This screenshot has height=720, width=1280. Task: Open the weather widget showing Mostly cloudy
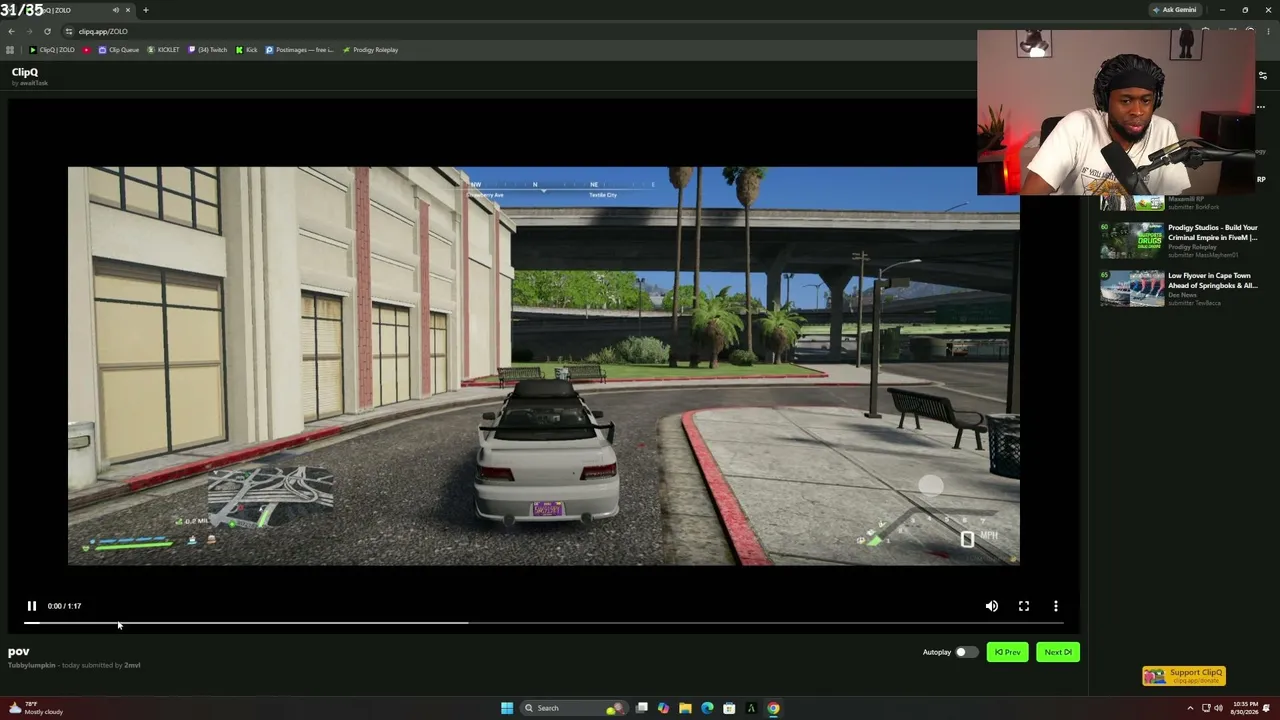click(36, 708)
